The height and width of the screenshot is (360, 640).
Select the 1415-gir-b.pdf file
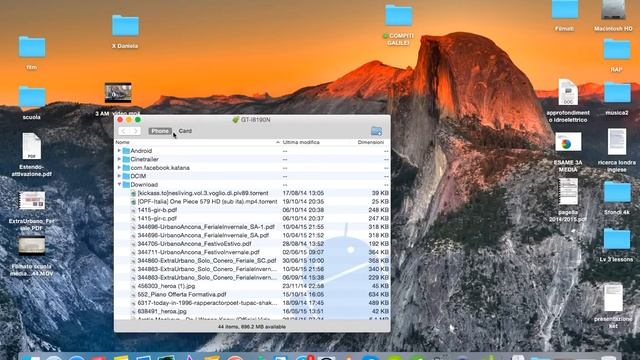pos(252,210)
